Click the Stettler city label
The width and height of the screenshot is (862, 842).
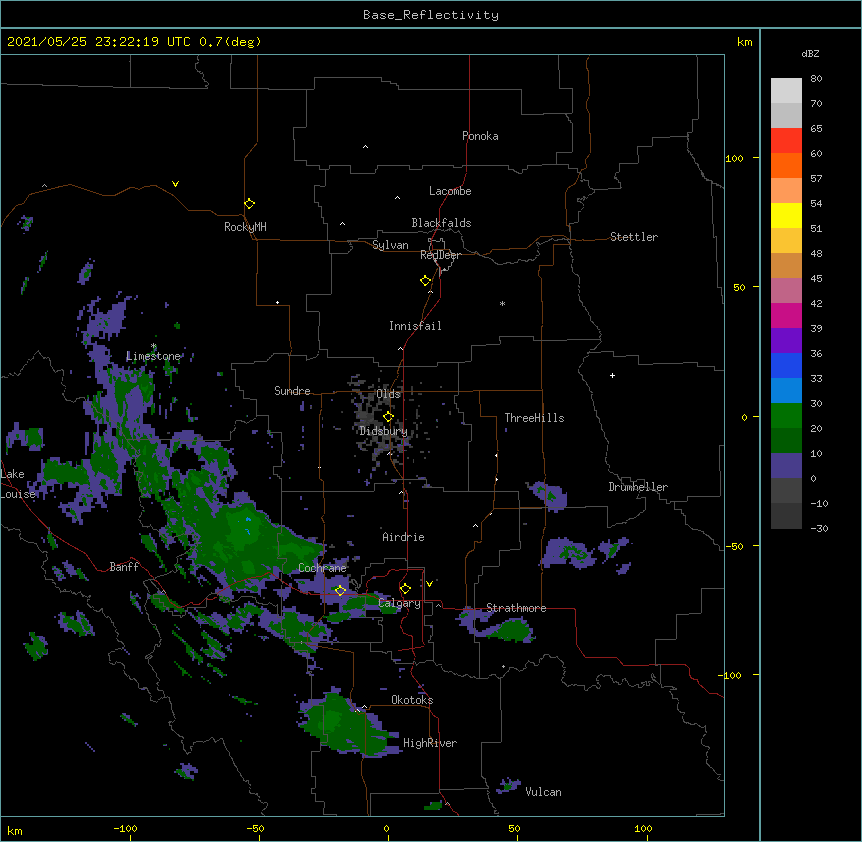click(x=634, y=237)
